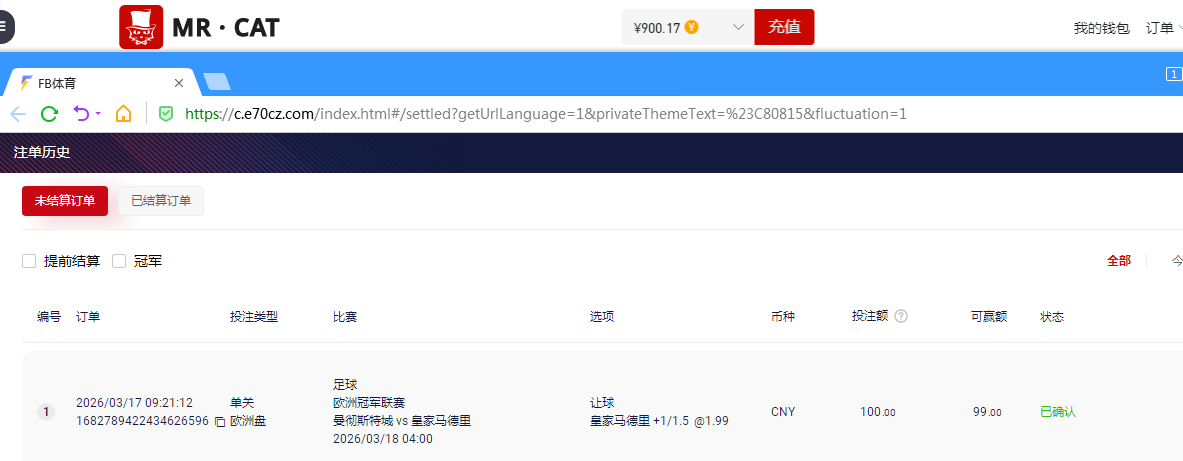
Task: Click order time 2026/03/17 09:21:12
Action: [134, 403]
